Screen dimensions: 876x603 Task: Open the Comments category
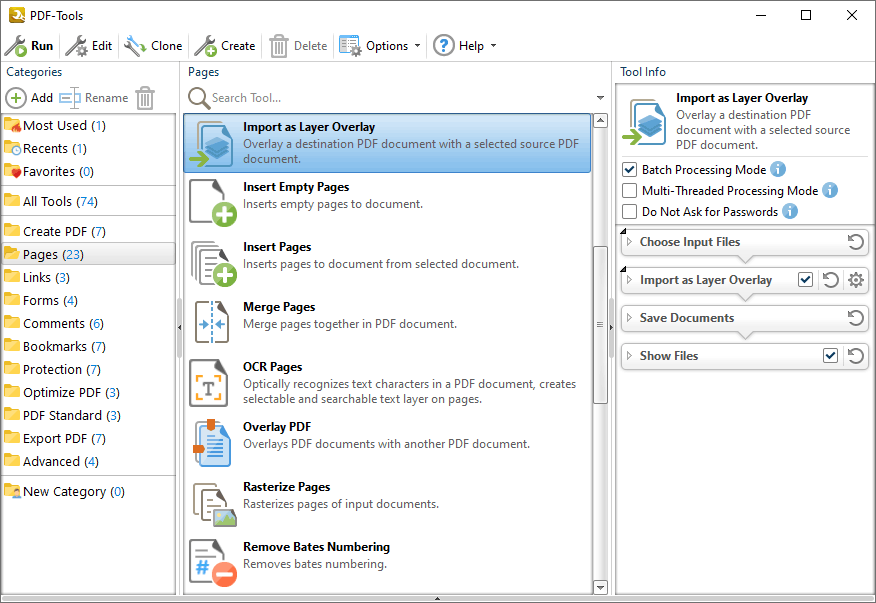[88, 323]
